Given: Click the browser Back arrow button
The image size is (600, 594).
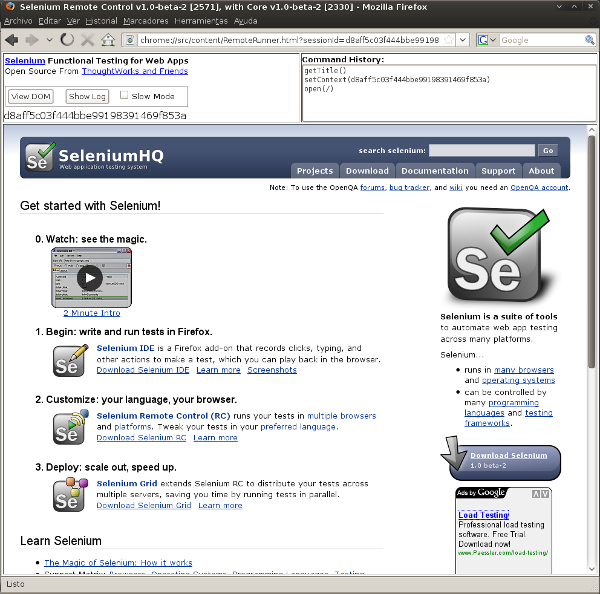Looking at the screenshot, I should tap(13, 40).
